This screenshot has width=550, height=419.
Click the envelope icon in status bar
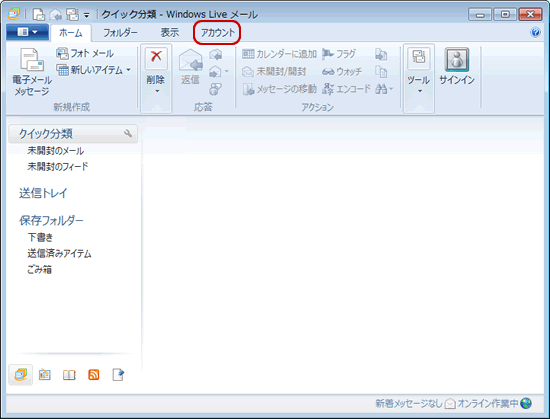click(450, 404)
